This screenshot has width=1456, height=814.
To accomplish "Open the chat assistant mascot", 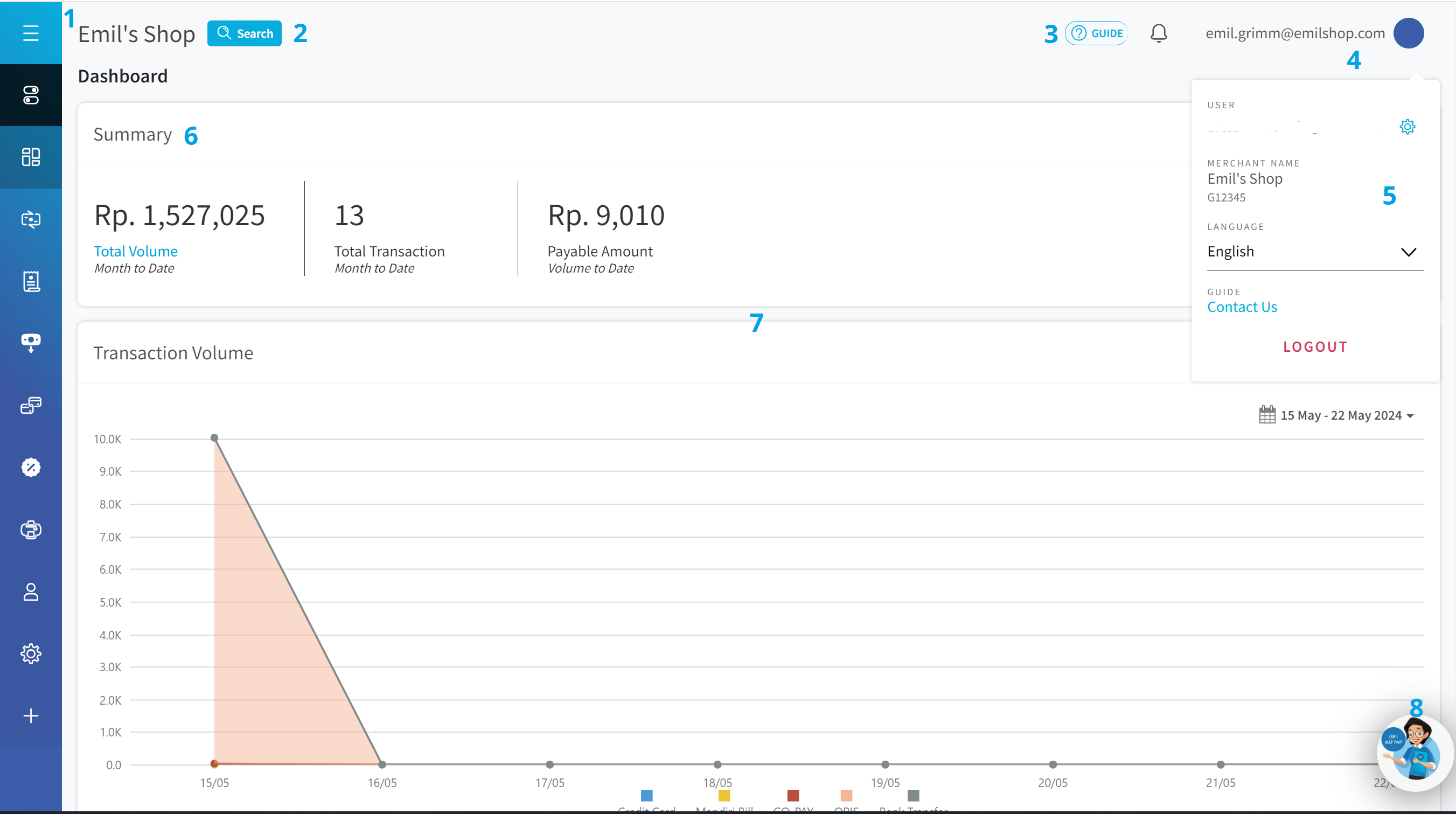I will click(x=1412, y=752).
